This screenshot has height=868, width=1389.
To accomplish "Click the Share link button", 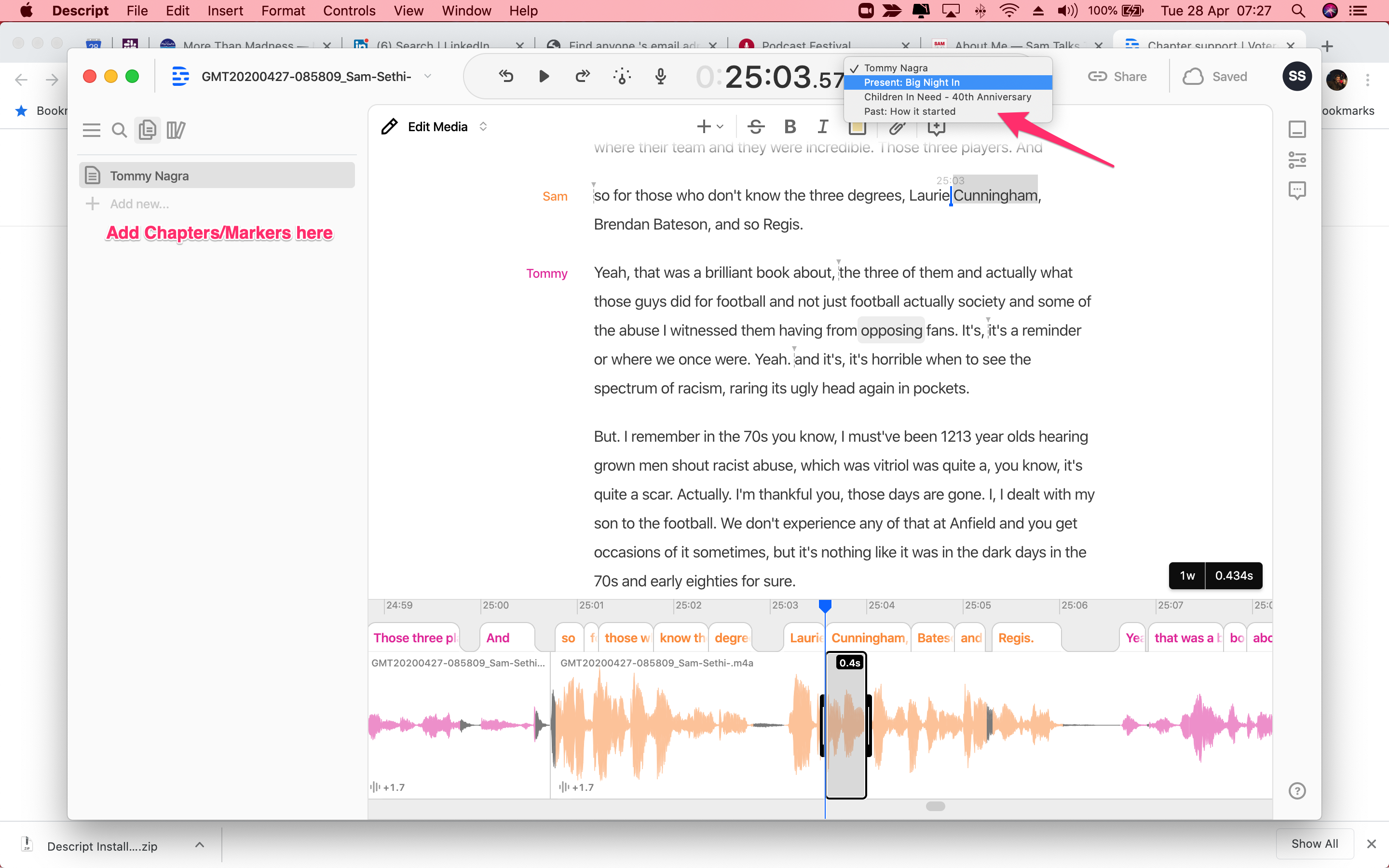I will click(1117, 76).
